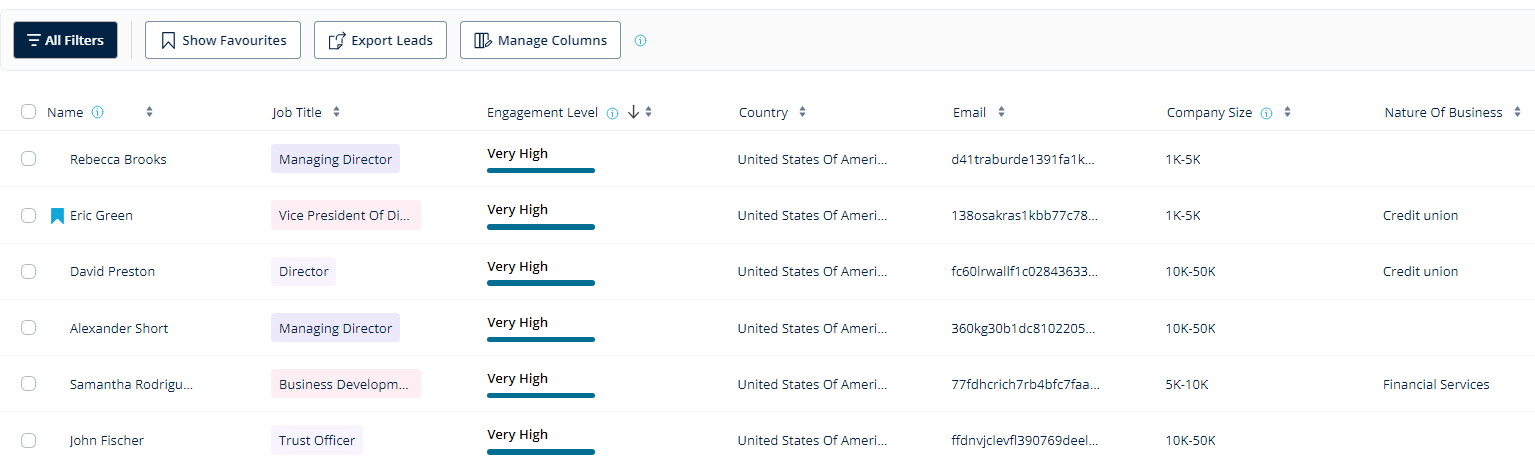The height and width of the screenshot is (467, 1535).
Task: Sort by Nature Of Business arrows
Action: [1517, 112]
